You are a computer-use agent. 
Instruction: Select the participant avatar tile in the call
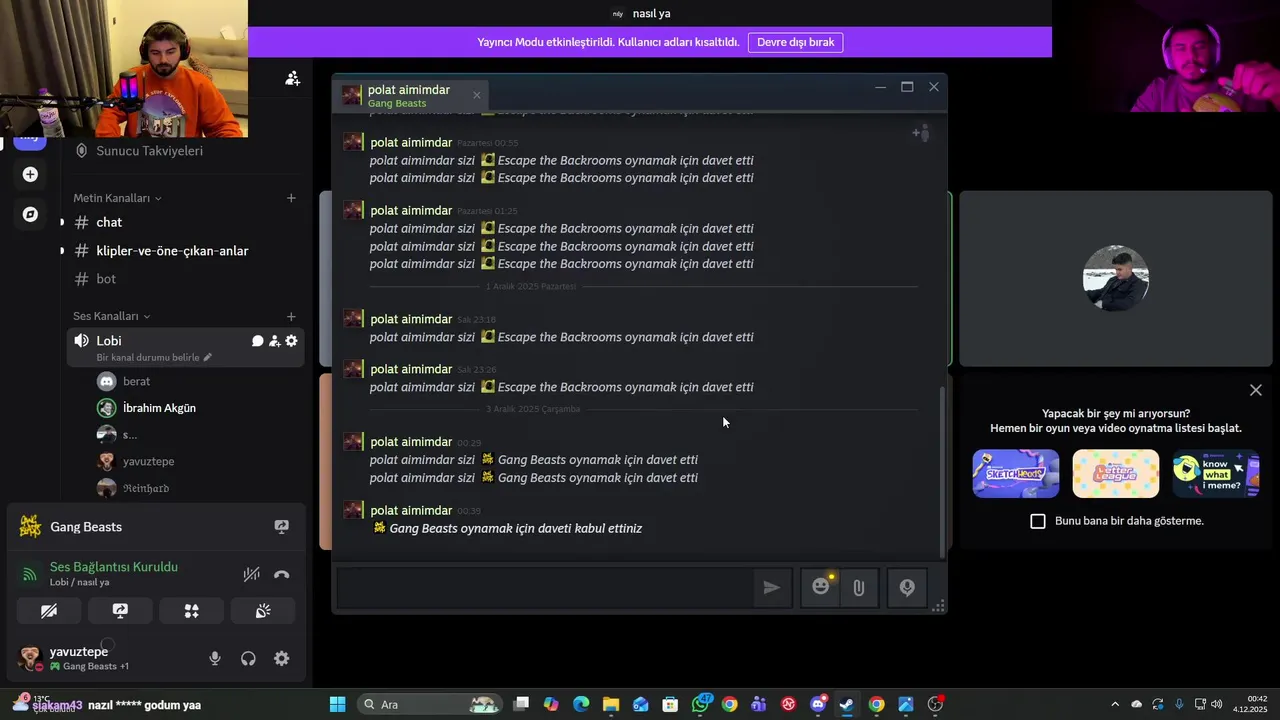coord(1116,279)
